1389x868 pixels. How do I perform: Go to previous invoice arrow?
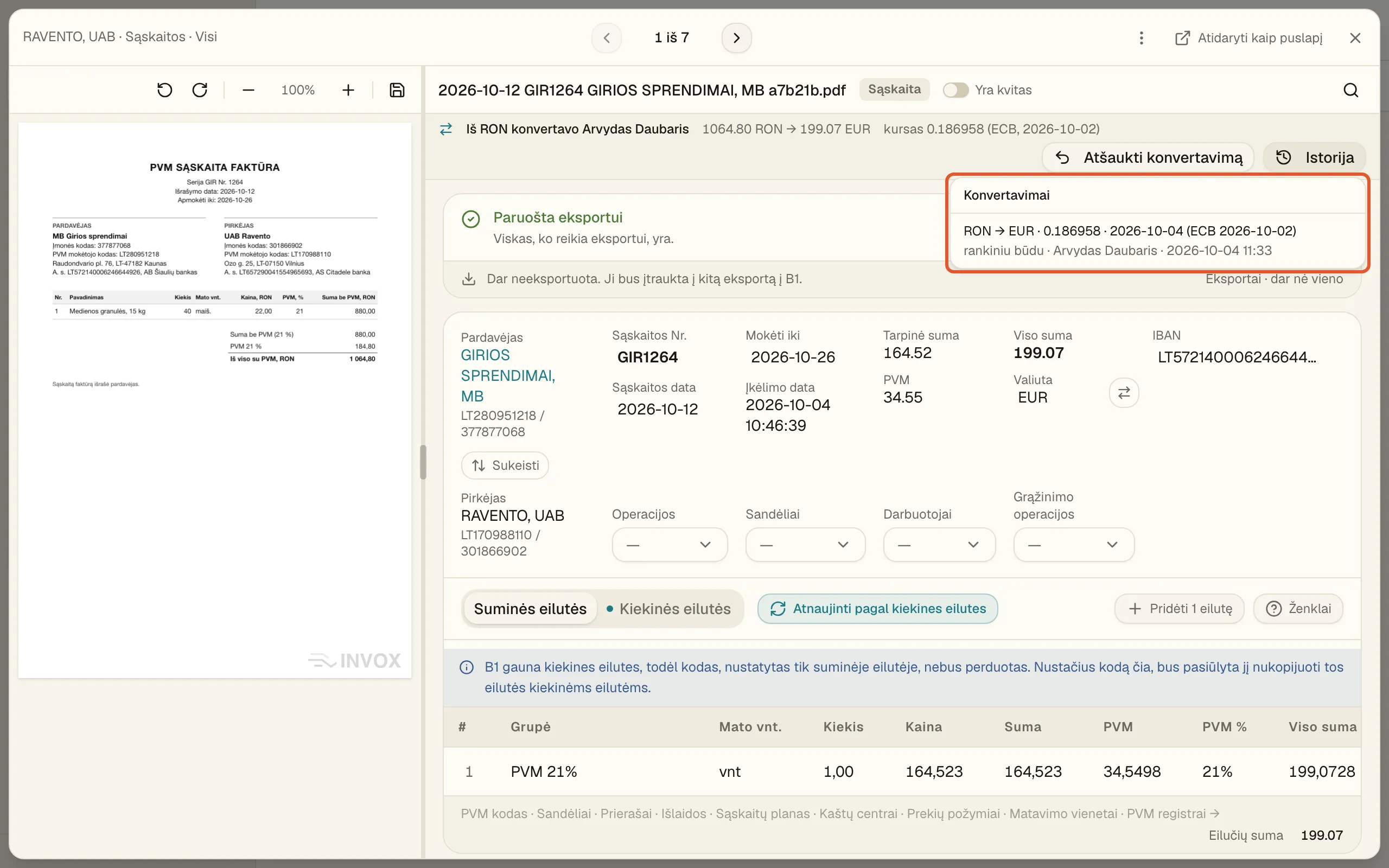pyautogui.click(x=607, y=38)
